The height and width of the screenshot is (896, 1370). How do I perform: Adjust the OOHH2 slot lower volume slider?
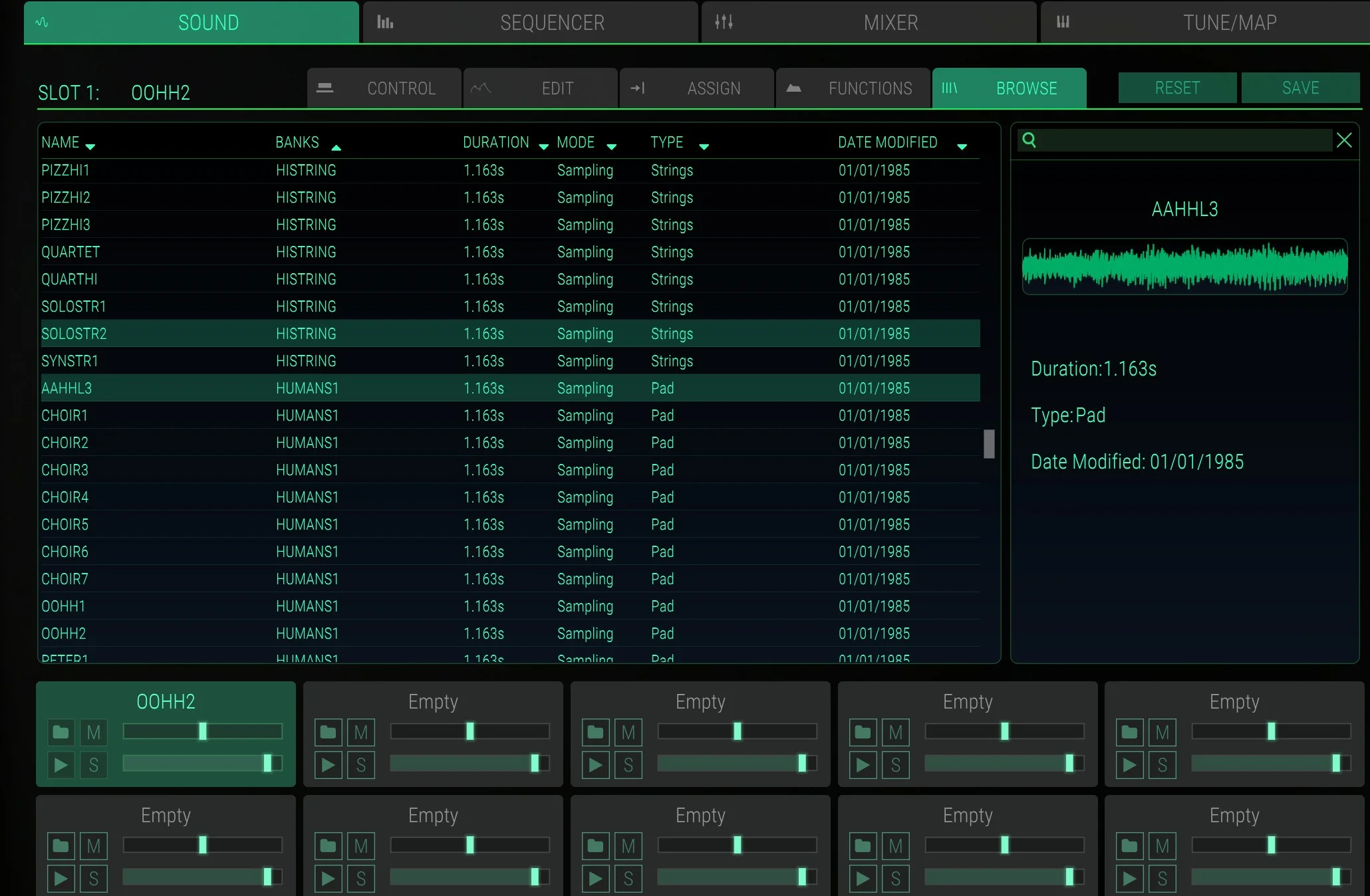[203, 763]
